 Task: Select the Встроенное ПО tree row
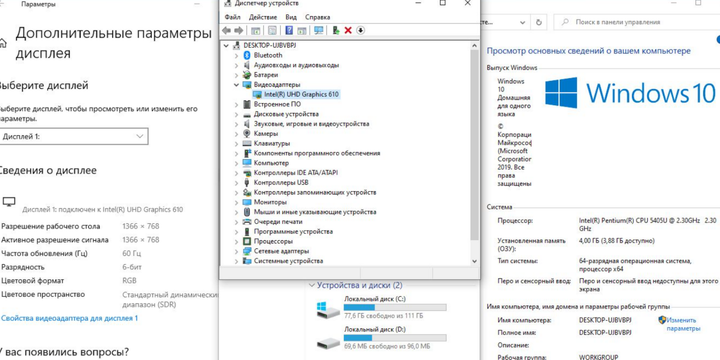[277, 104]
